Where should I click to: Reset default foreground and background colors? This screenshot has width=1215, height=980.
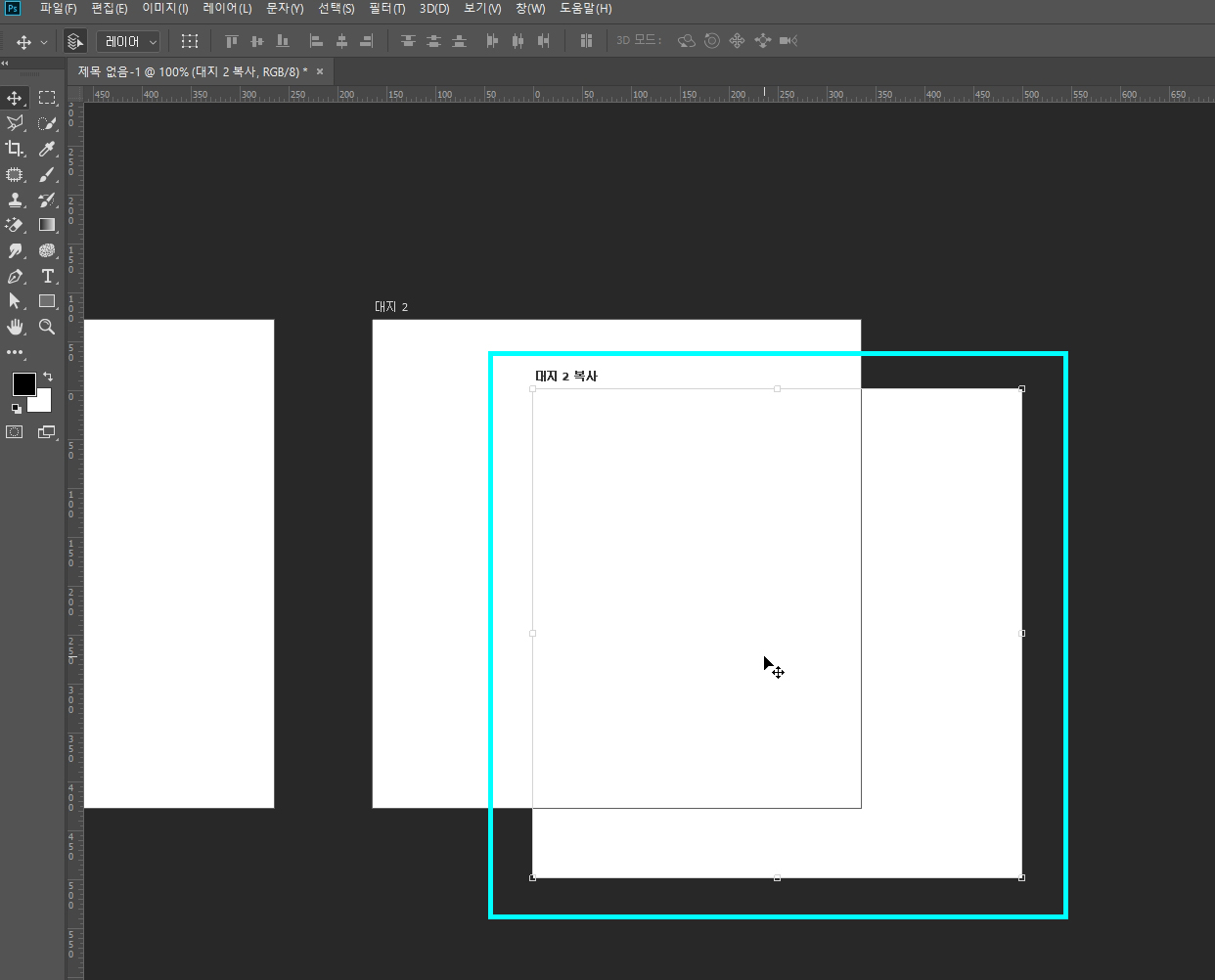pyautogui.click(x=16, y=409)
